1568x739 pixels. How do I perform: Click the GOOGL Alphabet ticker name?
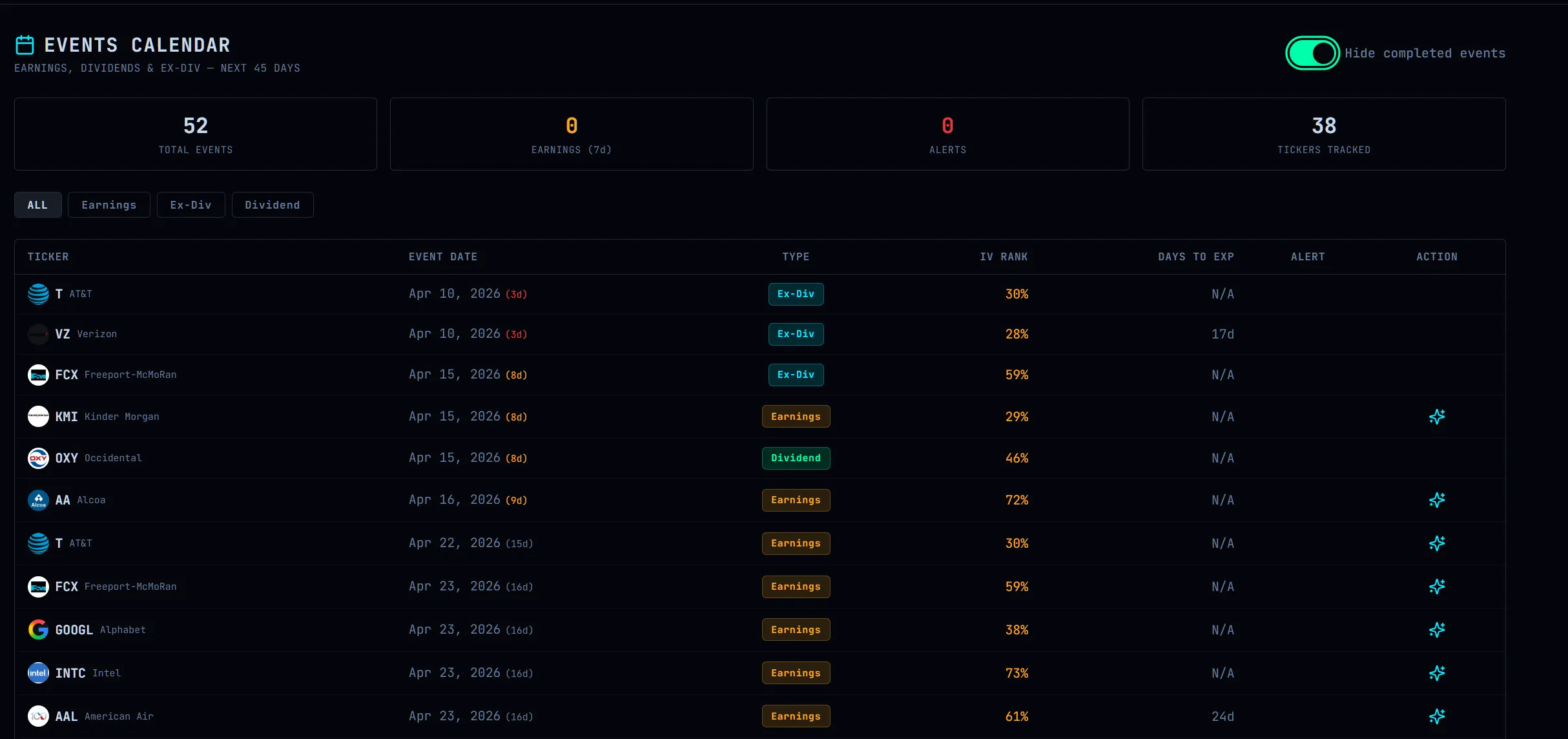[100, 630]
